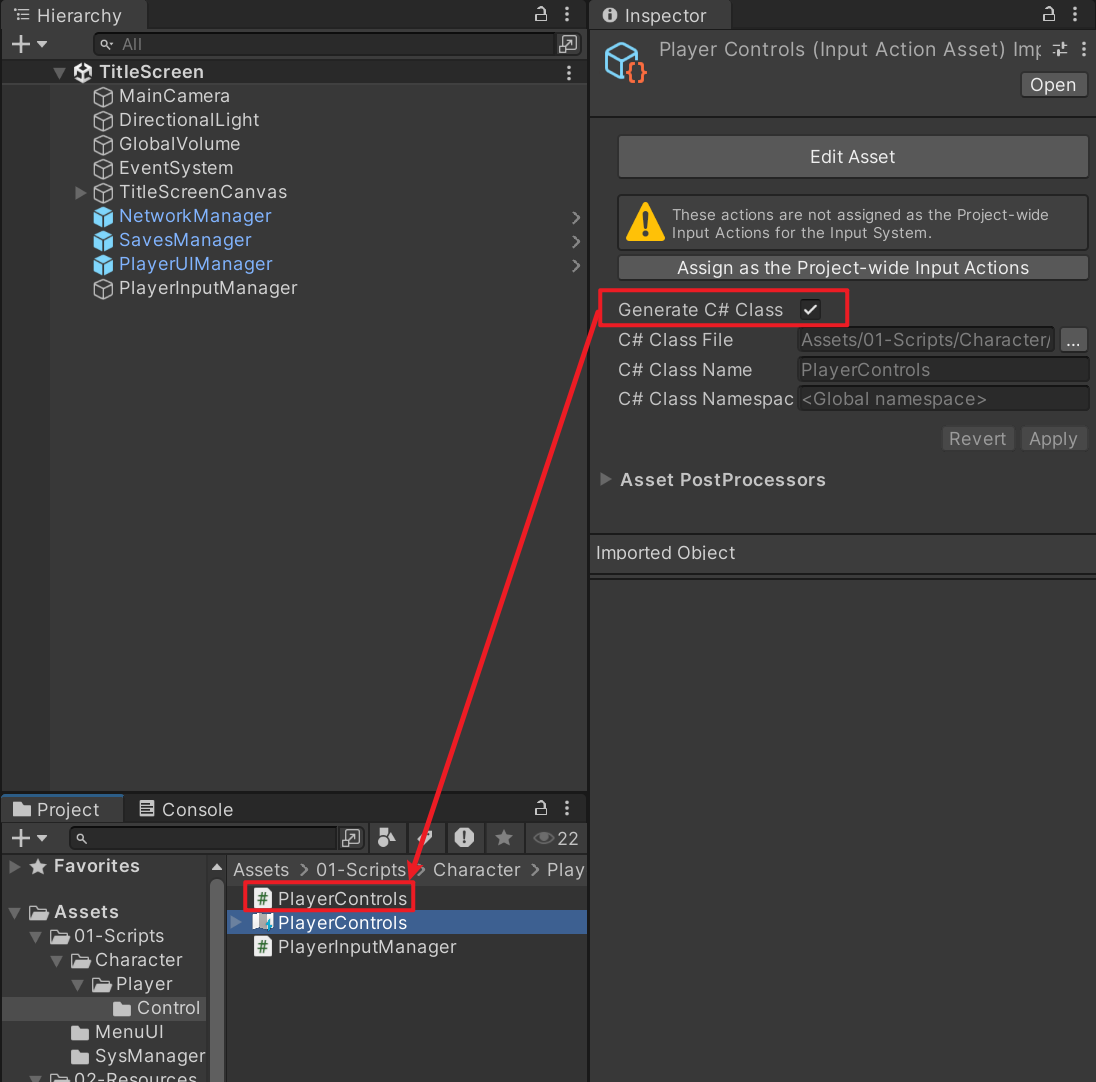Click the Hierarchy add object plus dropdown
1096x1082 pixels.
(x=29, y=44)
